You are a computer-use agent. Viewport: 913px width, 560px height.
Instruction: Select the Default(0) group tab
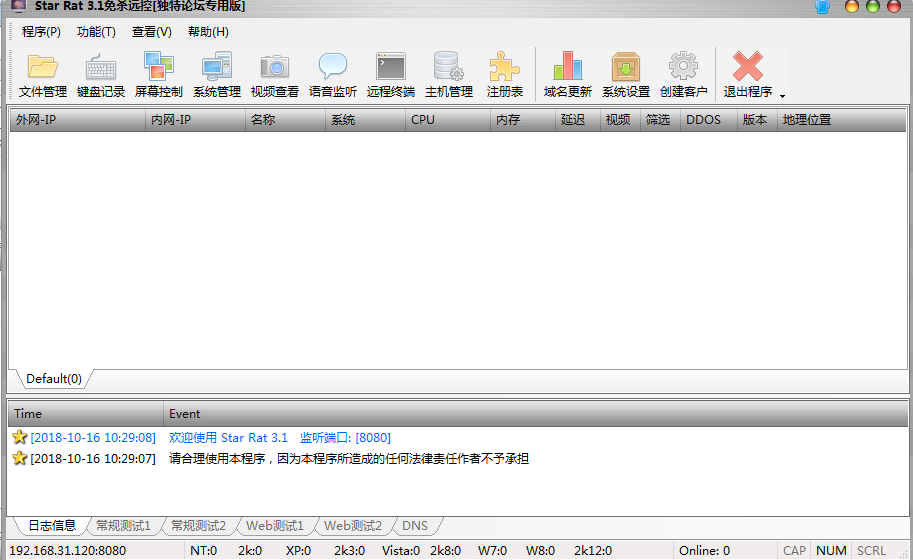click(54, 379)
